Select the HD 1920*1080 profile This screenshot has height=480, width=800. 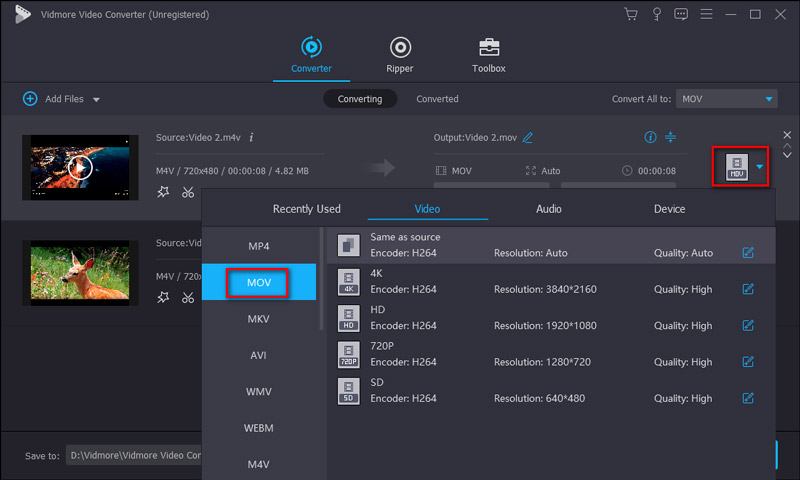[540, 317]
